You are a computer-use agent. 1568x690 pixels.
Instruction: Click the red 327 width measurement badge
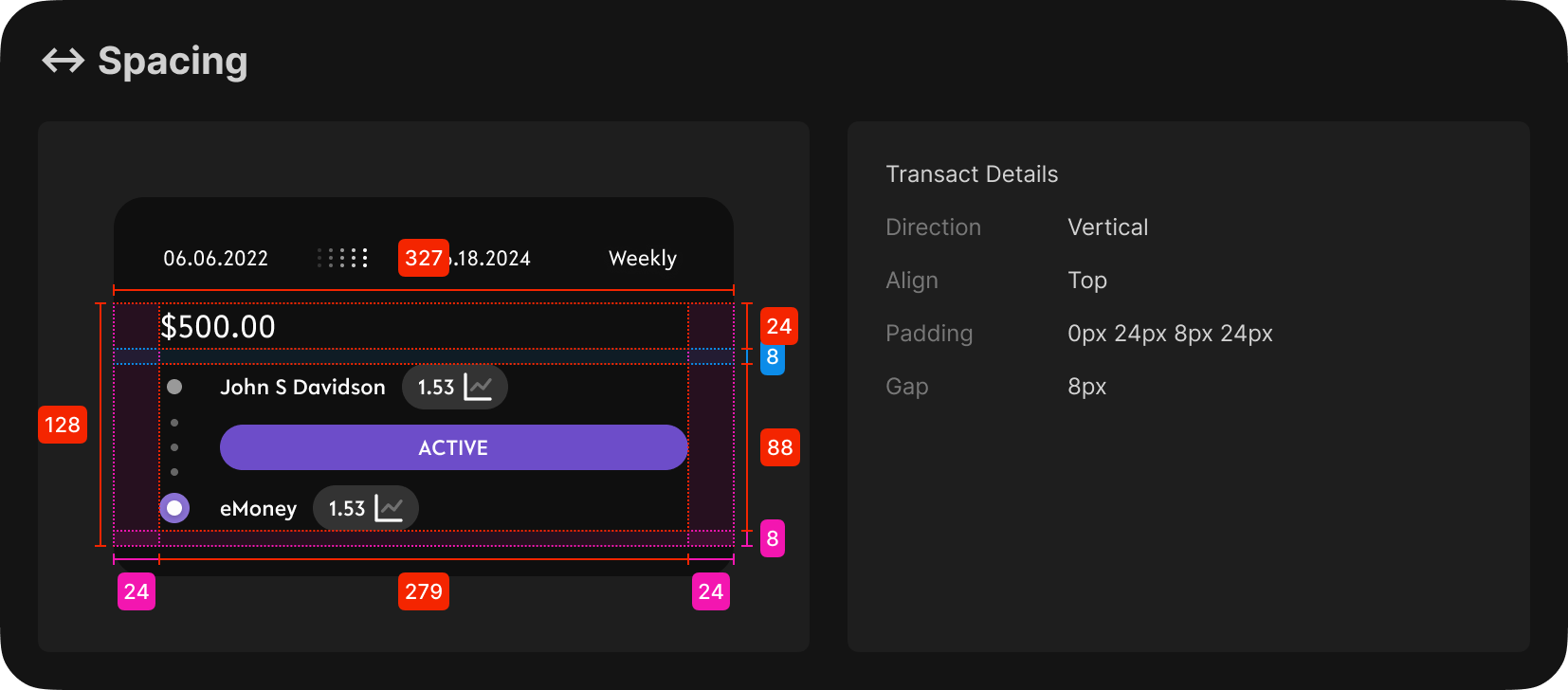pyautogui.click(x=424, y=258)
